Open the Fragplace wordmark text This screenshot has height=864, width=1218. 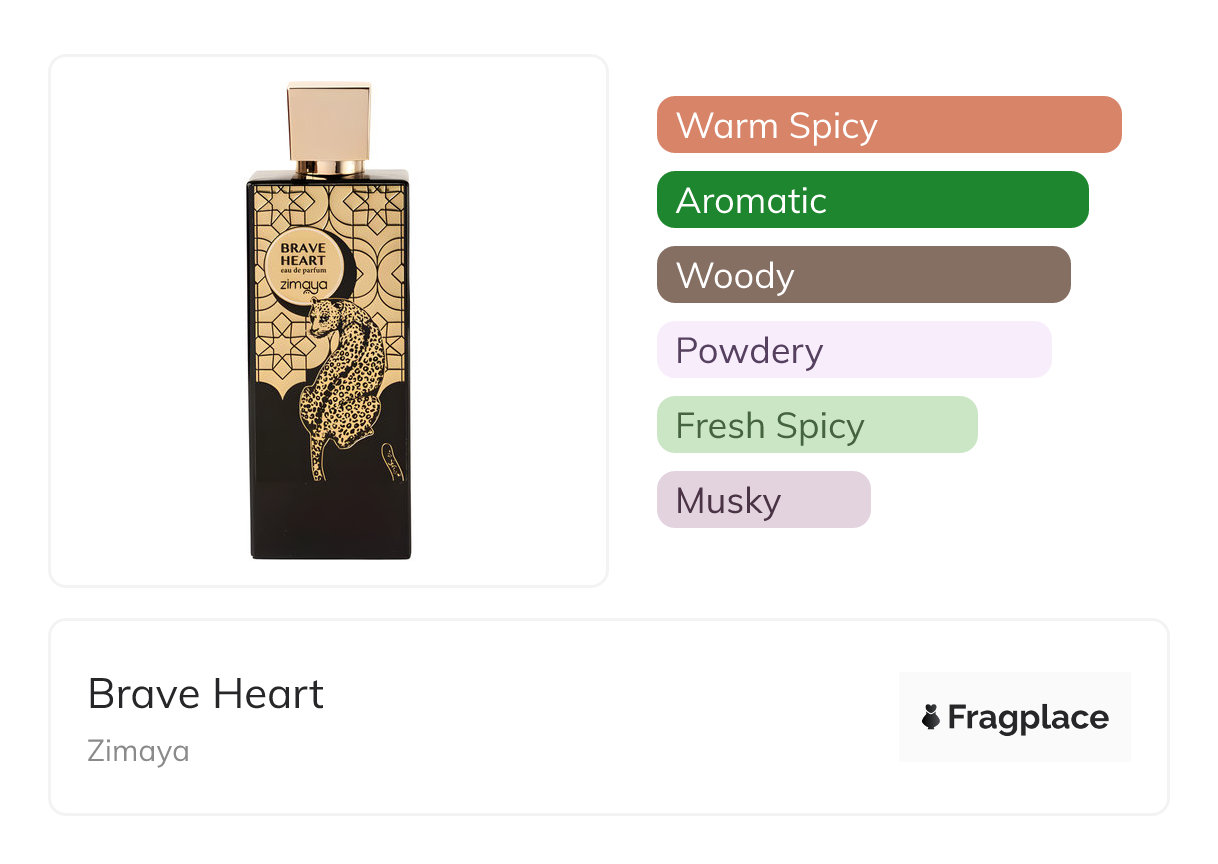click(x=1028, y=717)
